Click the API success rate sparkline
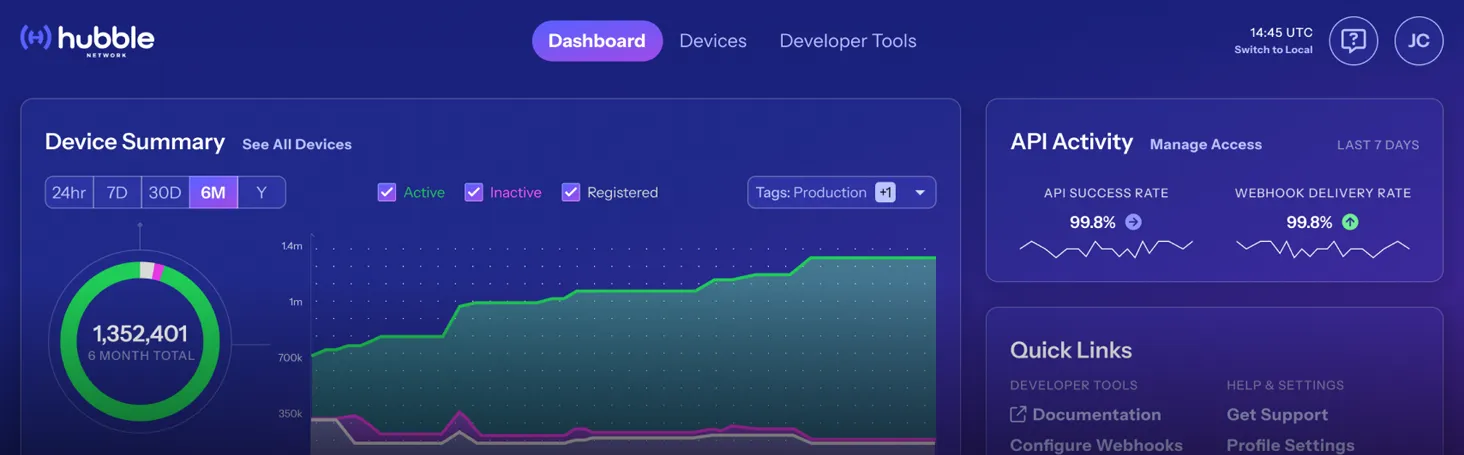 click(1106, 247)
